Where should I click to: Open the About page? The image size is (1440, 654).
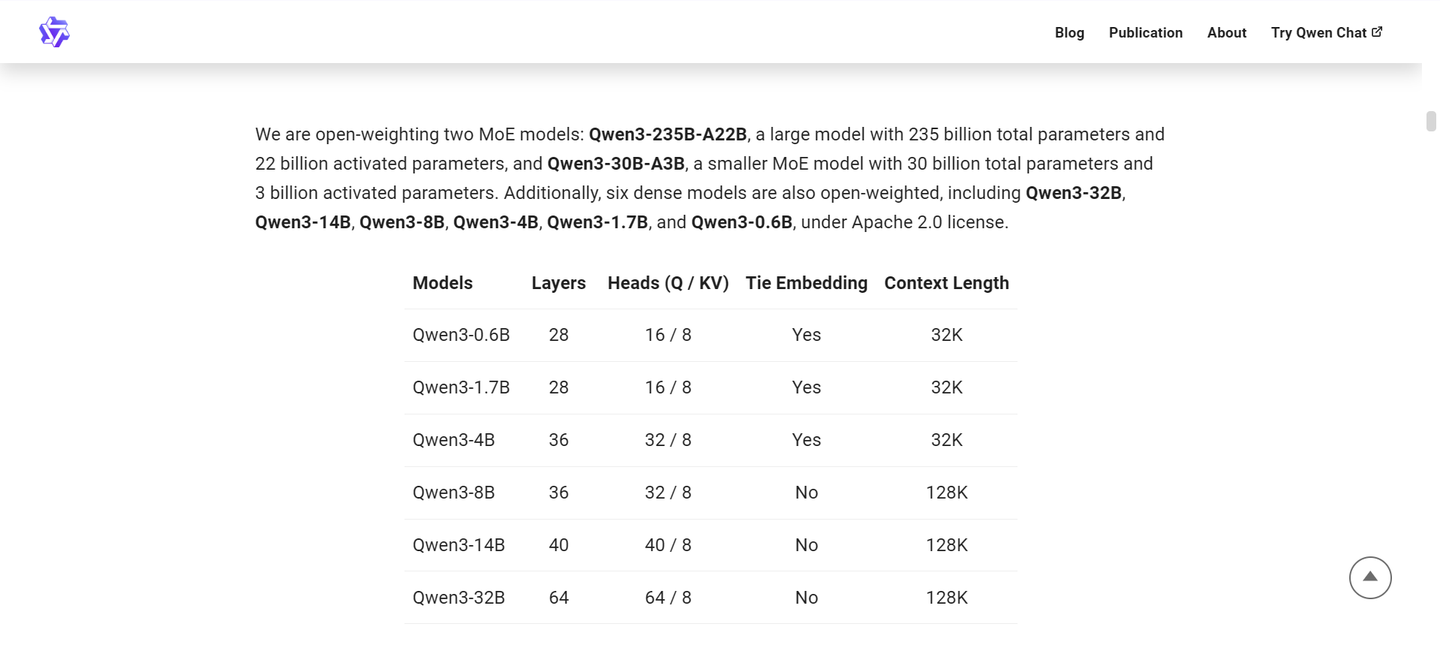1226,33
